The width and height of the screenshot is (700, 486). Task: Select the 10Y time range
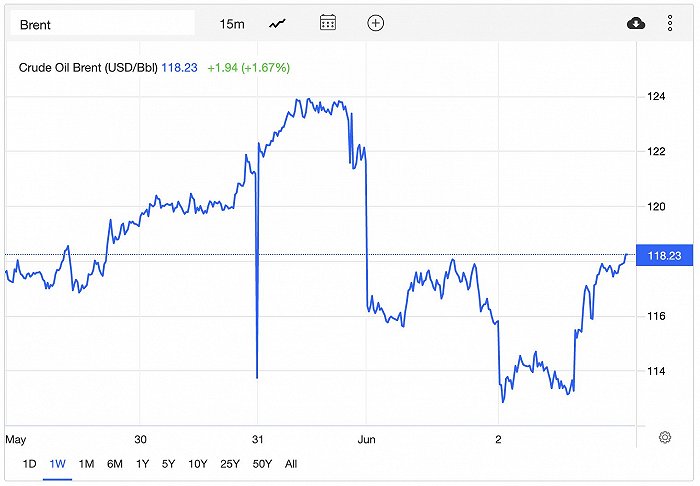[198, 464]
